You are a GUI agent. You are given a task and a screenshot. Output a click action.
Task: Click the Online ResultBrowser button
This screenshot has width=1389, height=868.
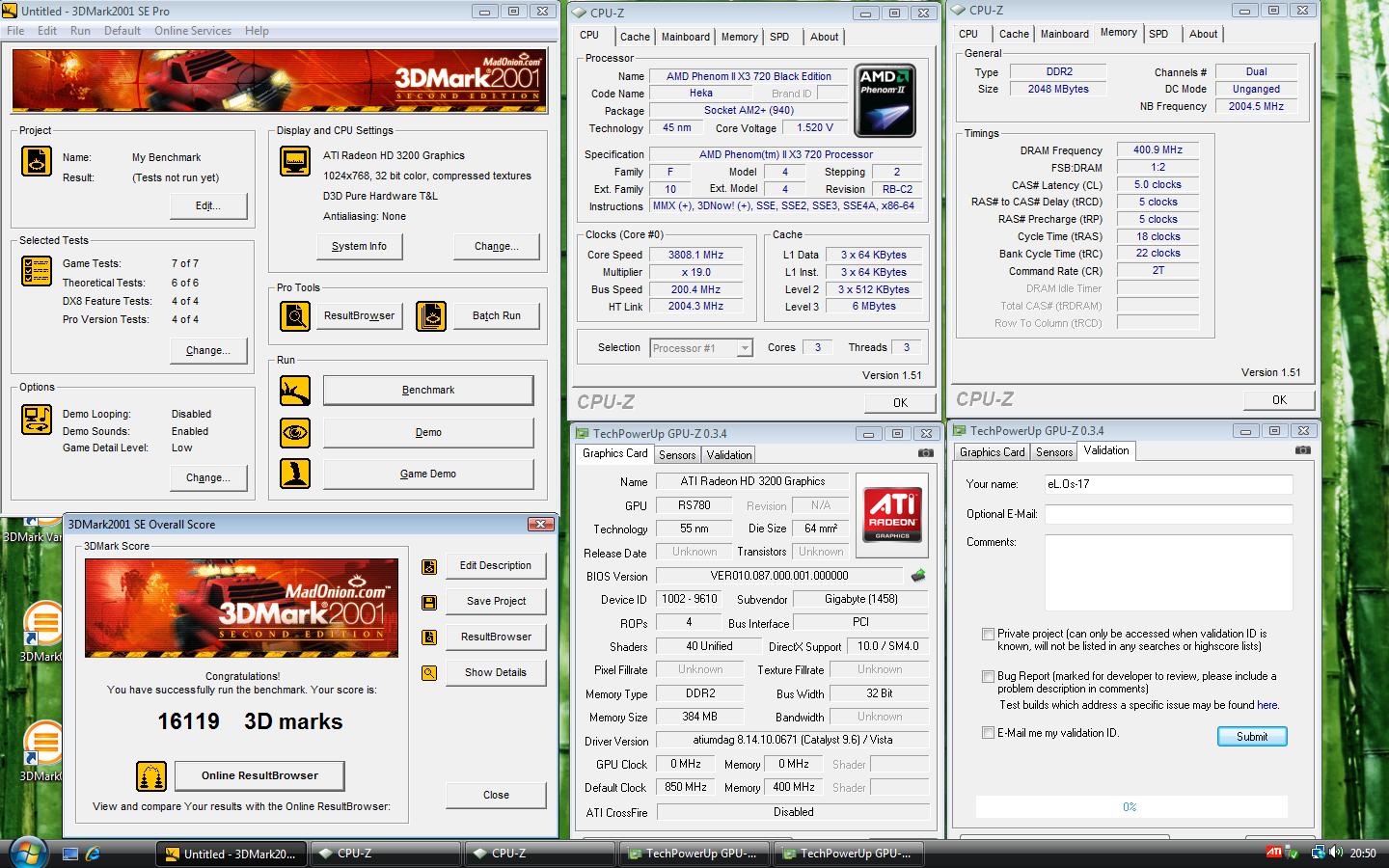259,775
